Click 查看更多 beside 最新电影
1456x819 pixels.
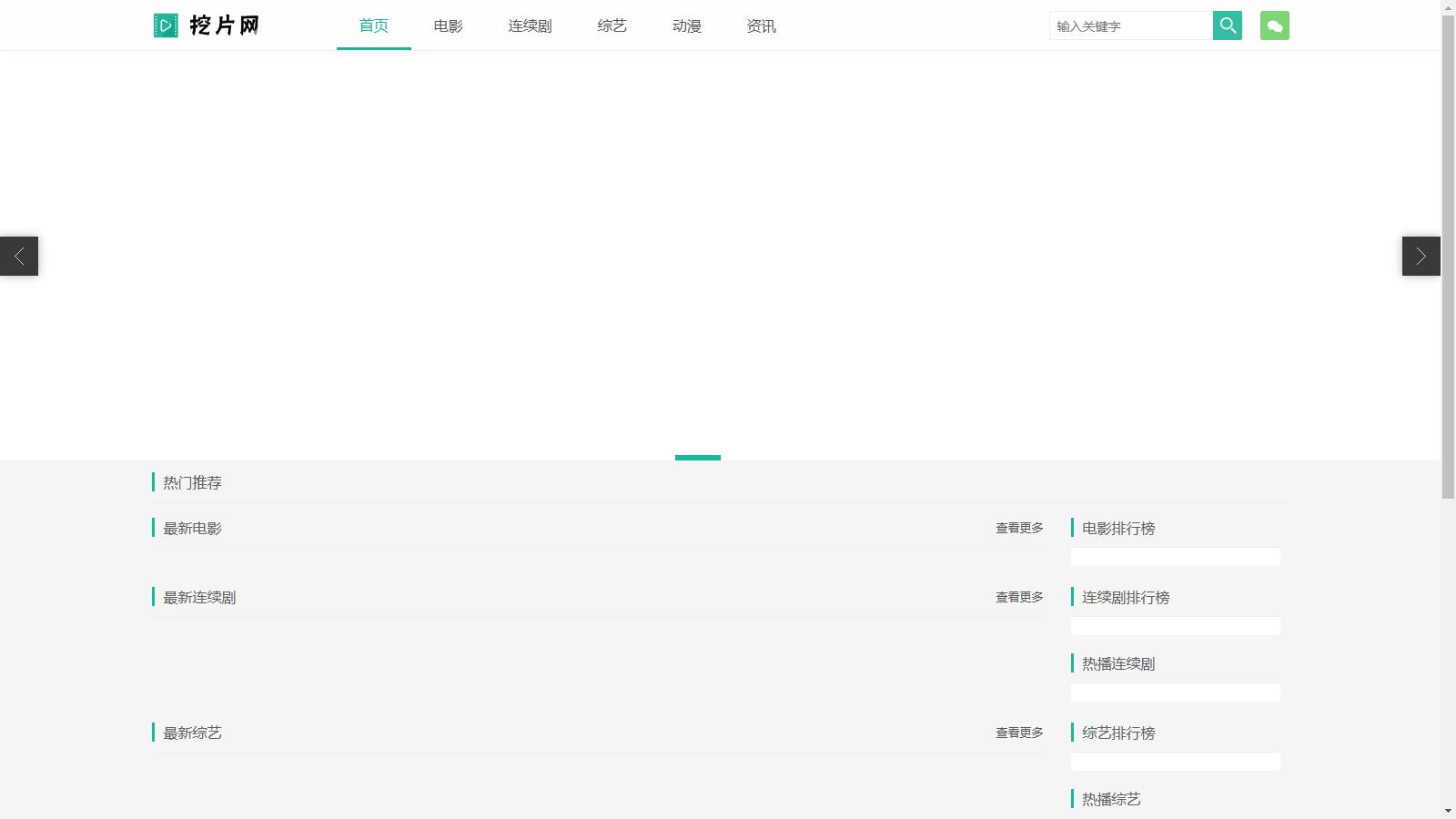[x=1019, y=528]
